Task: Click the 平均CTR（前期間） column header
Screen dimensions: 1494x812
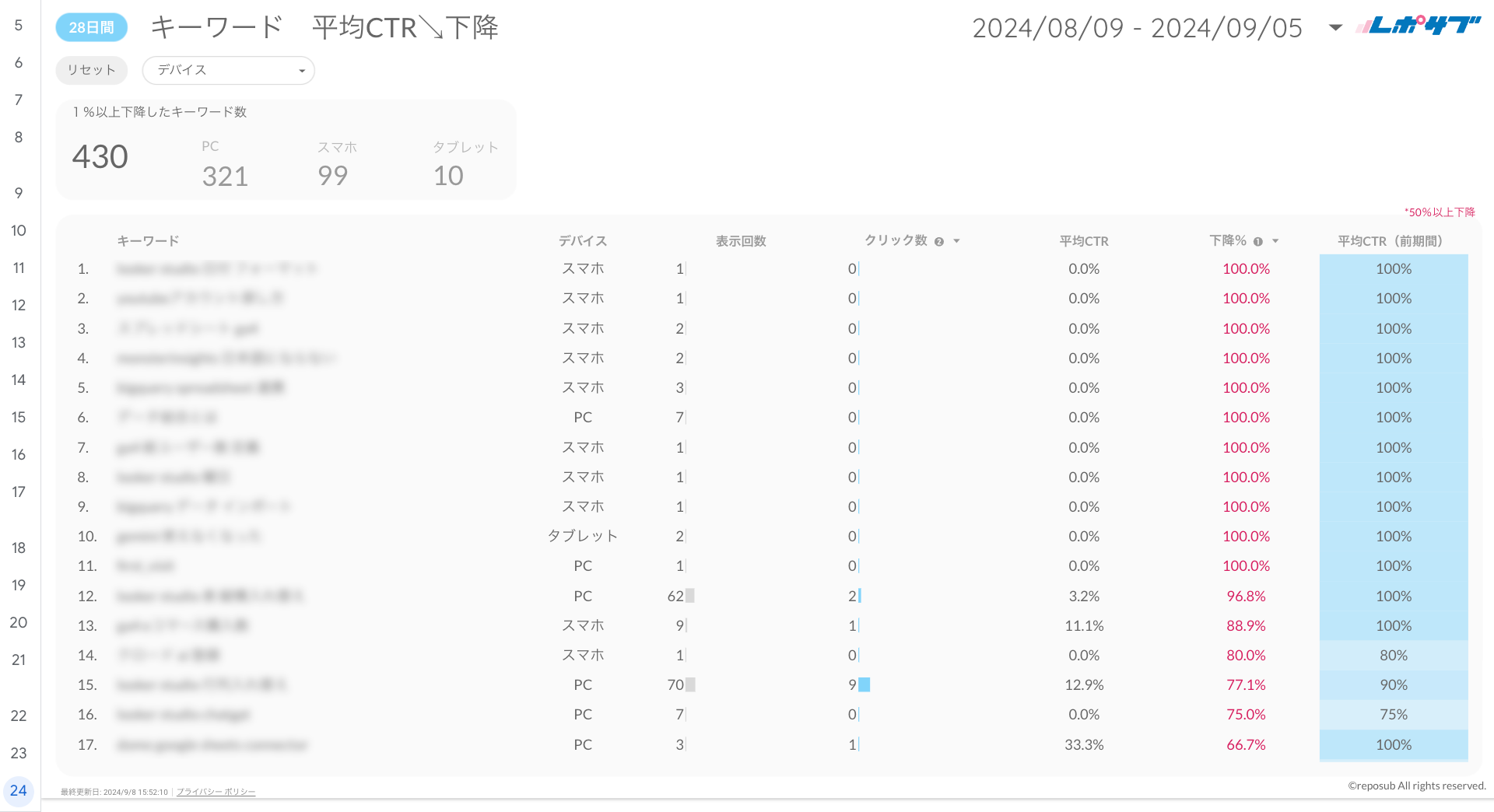Action: point(1390,241)
